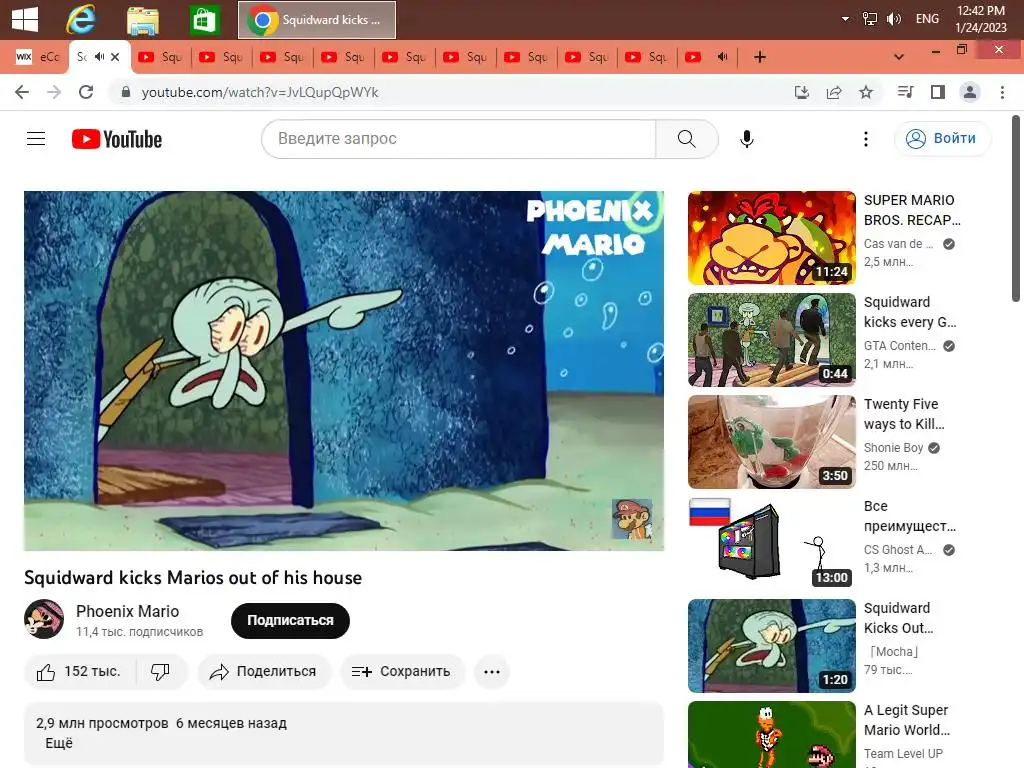Viewport: 1024px width, 768px height.
Task: Show hidden system tray icons
Action: [845, 19]
